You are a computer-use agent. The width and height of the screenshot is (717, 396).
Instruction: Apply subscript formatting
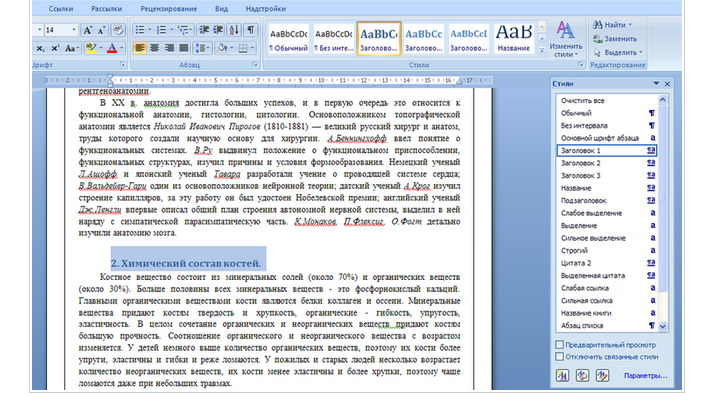(40, 48)
